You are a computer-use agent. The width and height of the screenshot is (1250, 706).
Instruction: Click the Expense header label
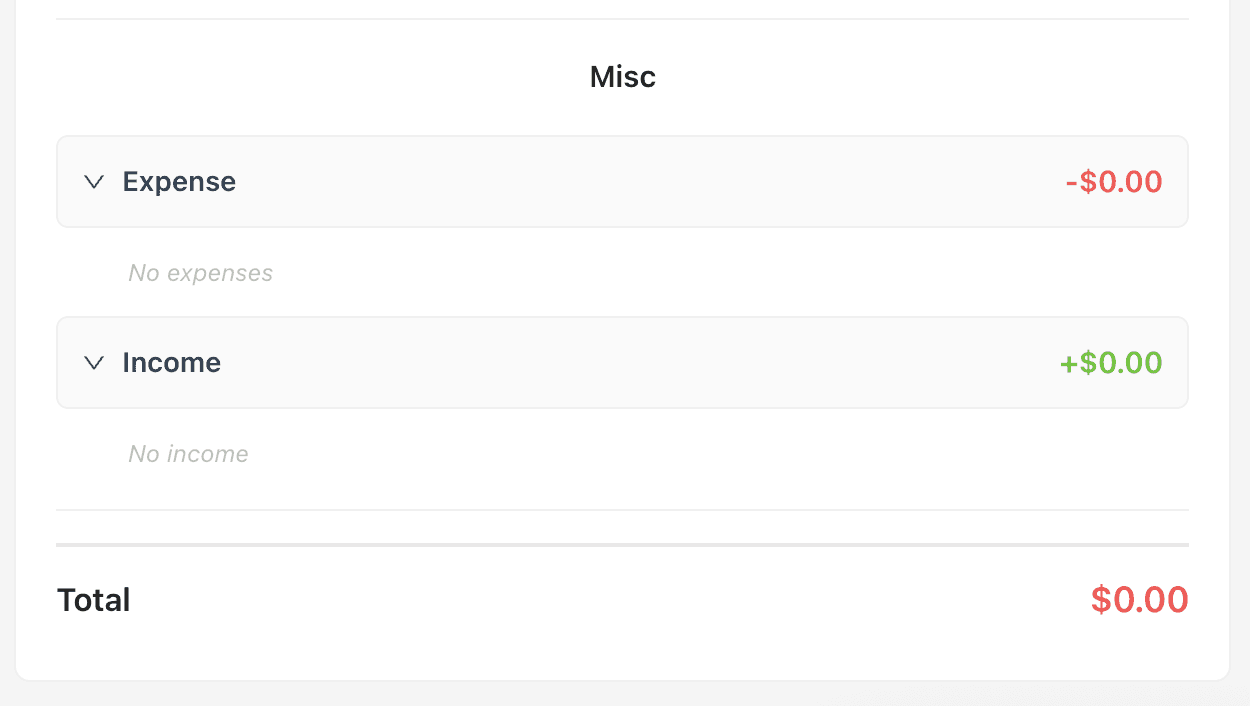tap(179, 182)
